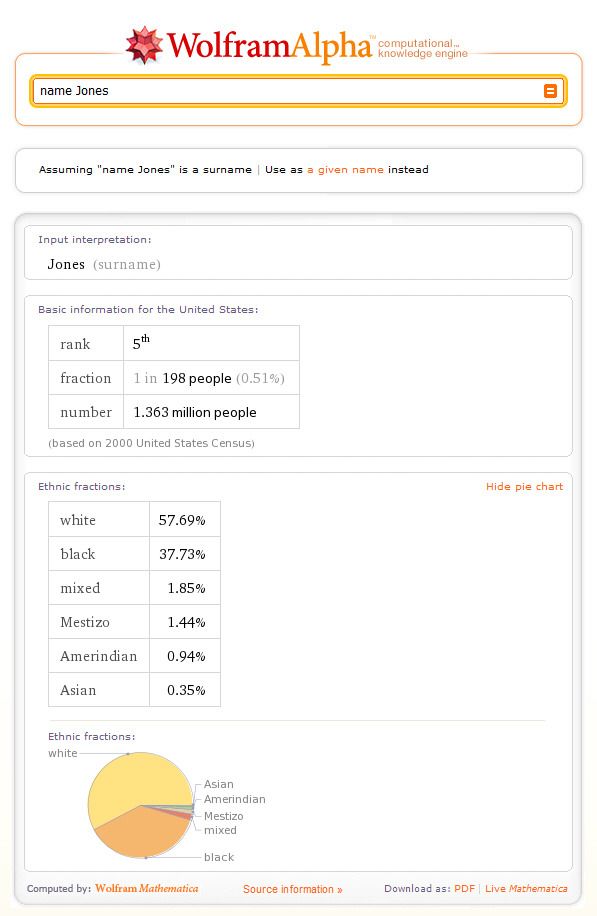This screenshot has width=597, height=916.
Task: Use Jones as a given name instead
Action: (x=345, y=169)
